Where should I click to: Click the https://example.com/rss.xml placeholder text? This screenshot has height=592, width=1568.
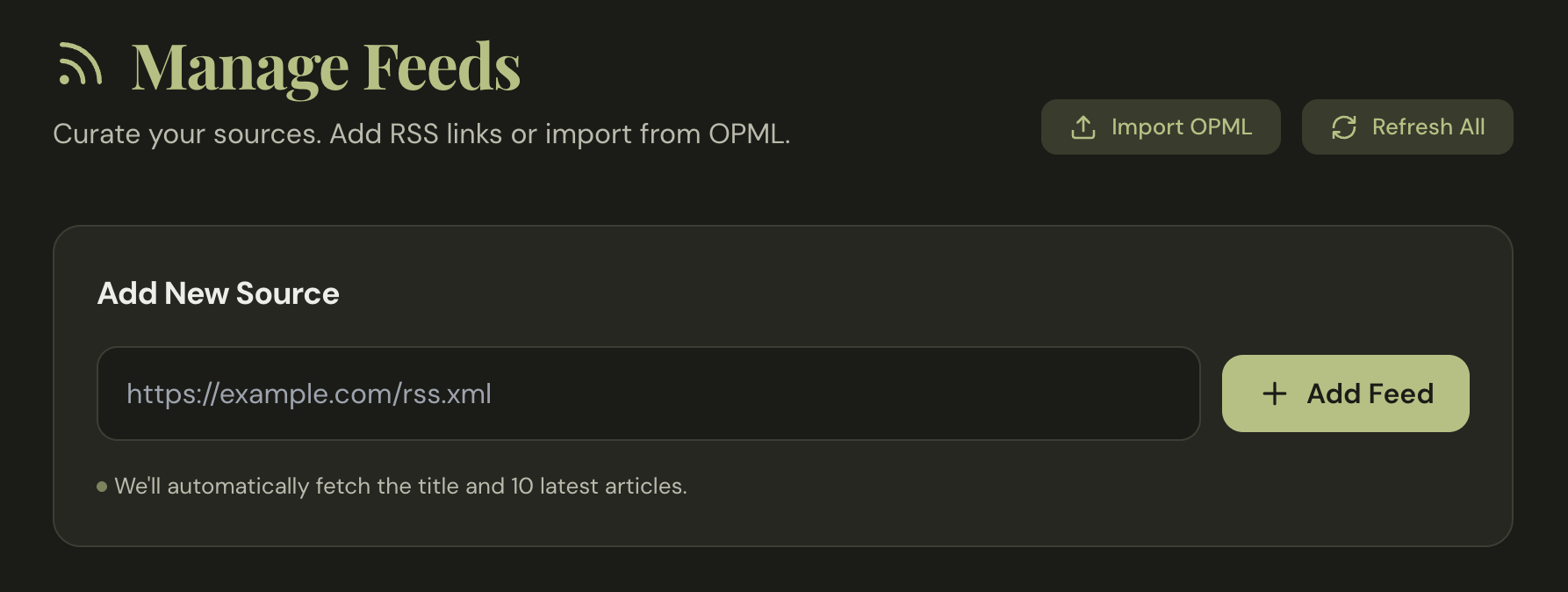pyautogui.click(x=309, y=393)
